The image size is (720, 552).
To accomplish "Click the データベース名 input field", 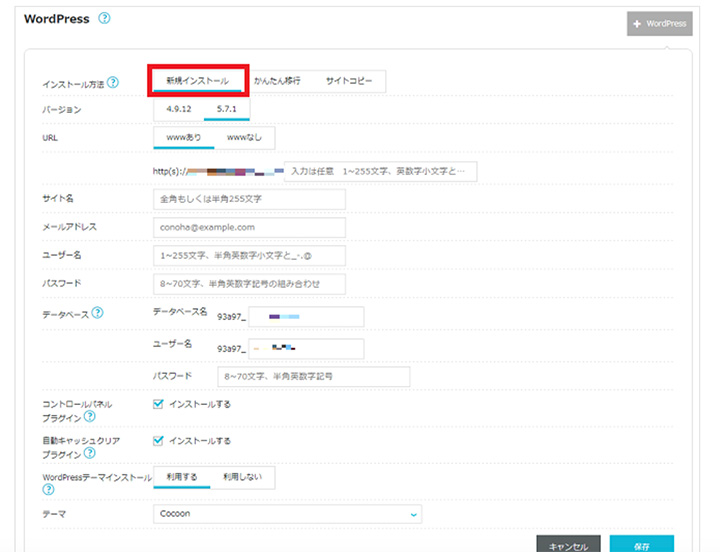I will click(306, 317).
